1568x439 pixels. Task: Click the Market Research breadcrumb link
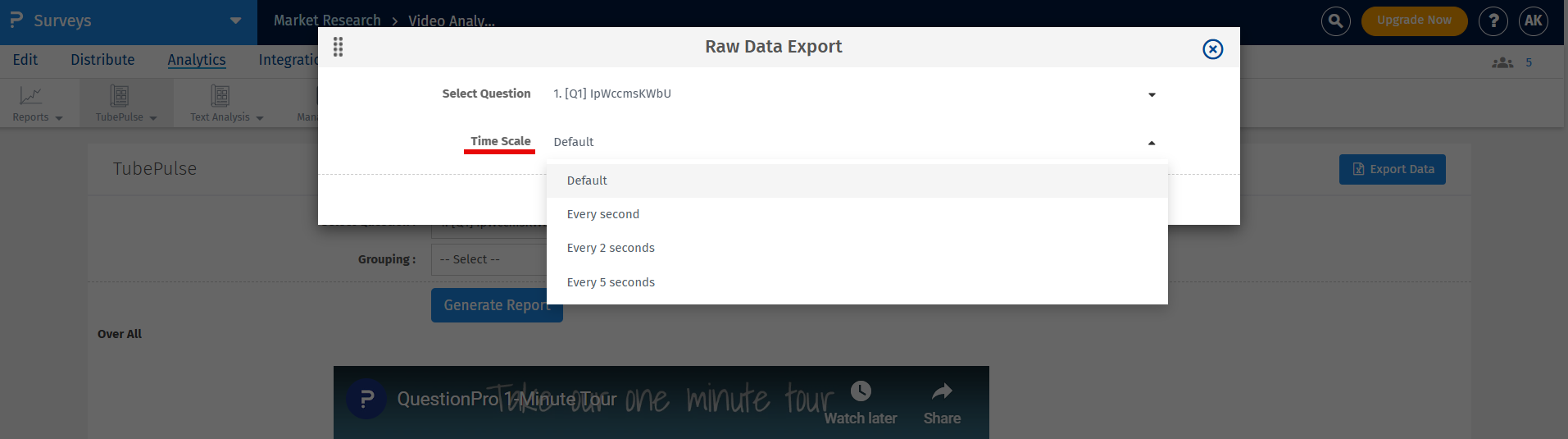pos(327,21)
